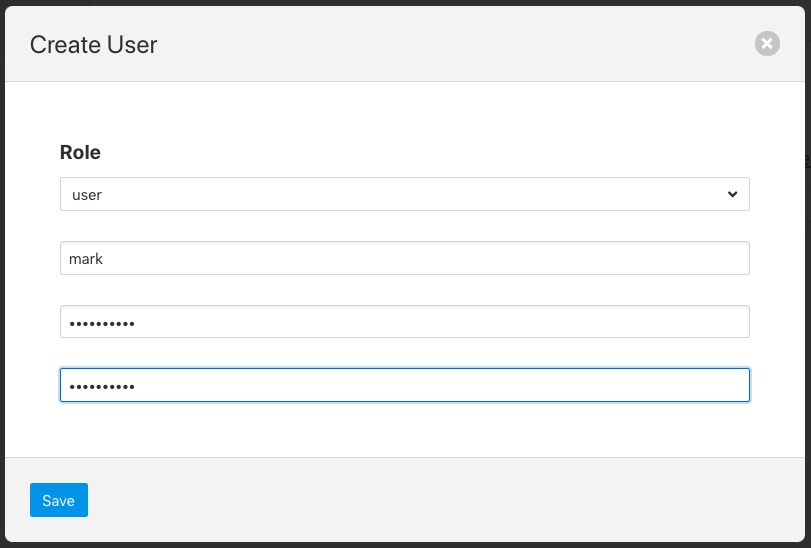
Task: Click the chevron arrow in Role select
Action: [x=732, y=194]
